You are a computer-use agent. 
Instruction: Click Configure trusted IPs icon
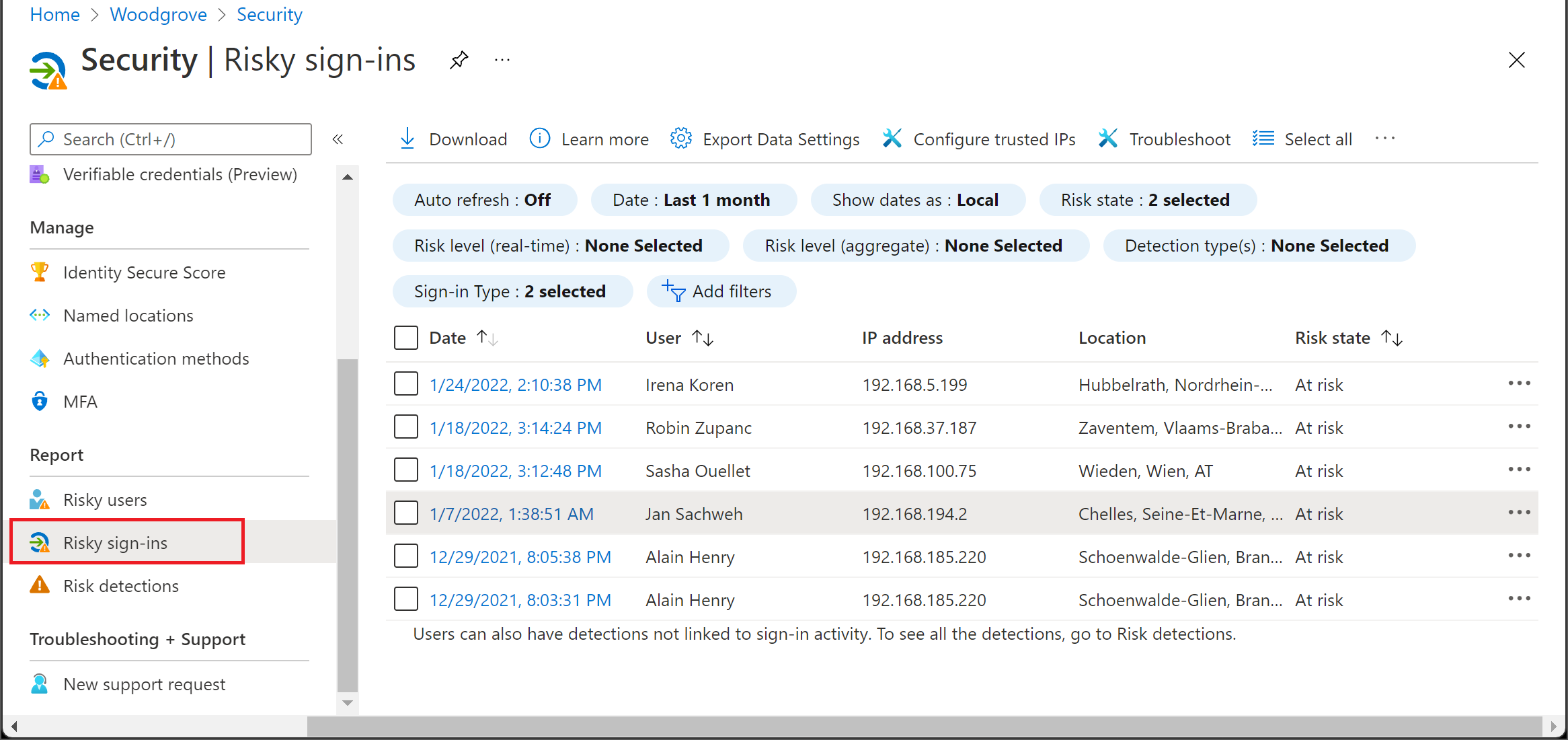[x=892, y=139]
